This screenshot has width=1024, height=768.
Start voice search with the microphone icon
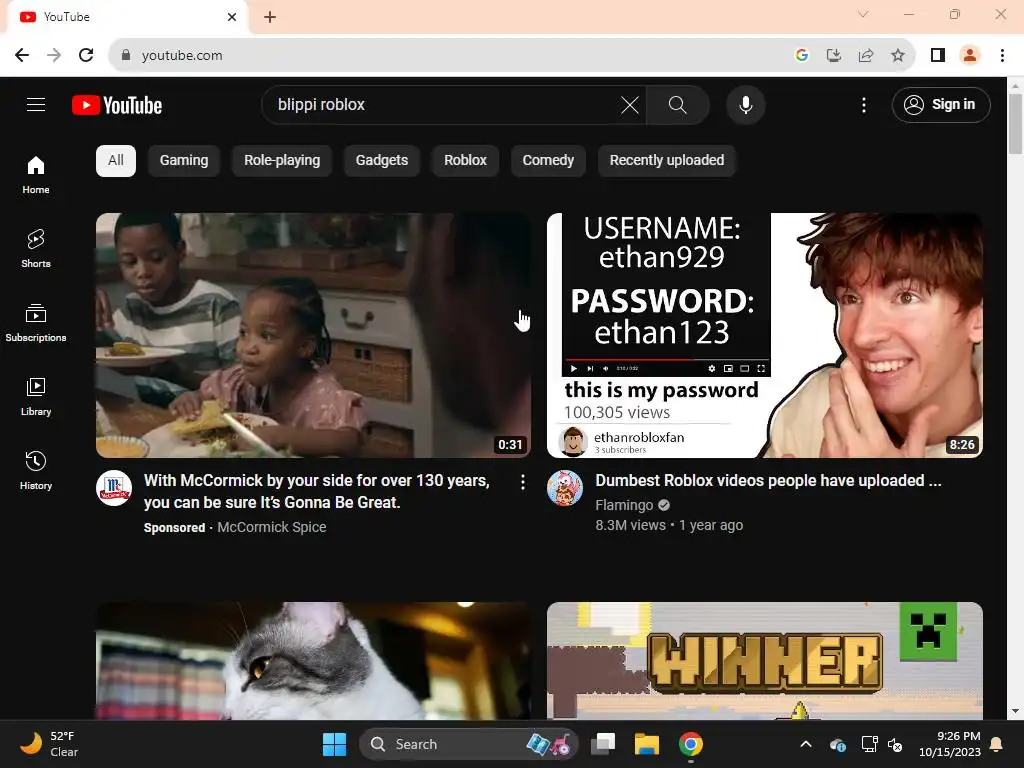pos(745,104)
